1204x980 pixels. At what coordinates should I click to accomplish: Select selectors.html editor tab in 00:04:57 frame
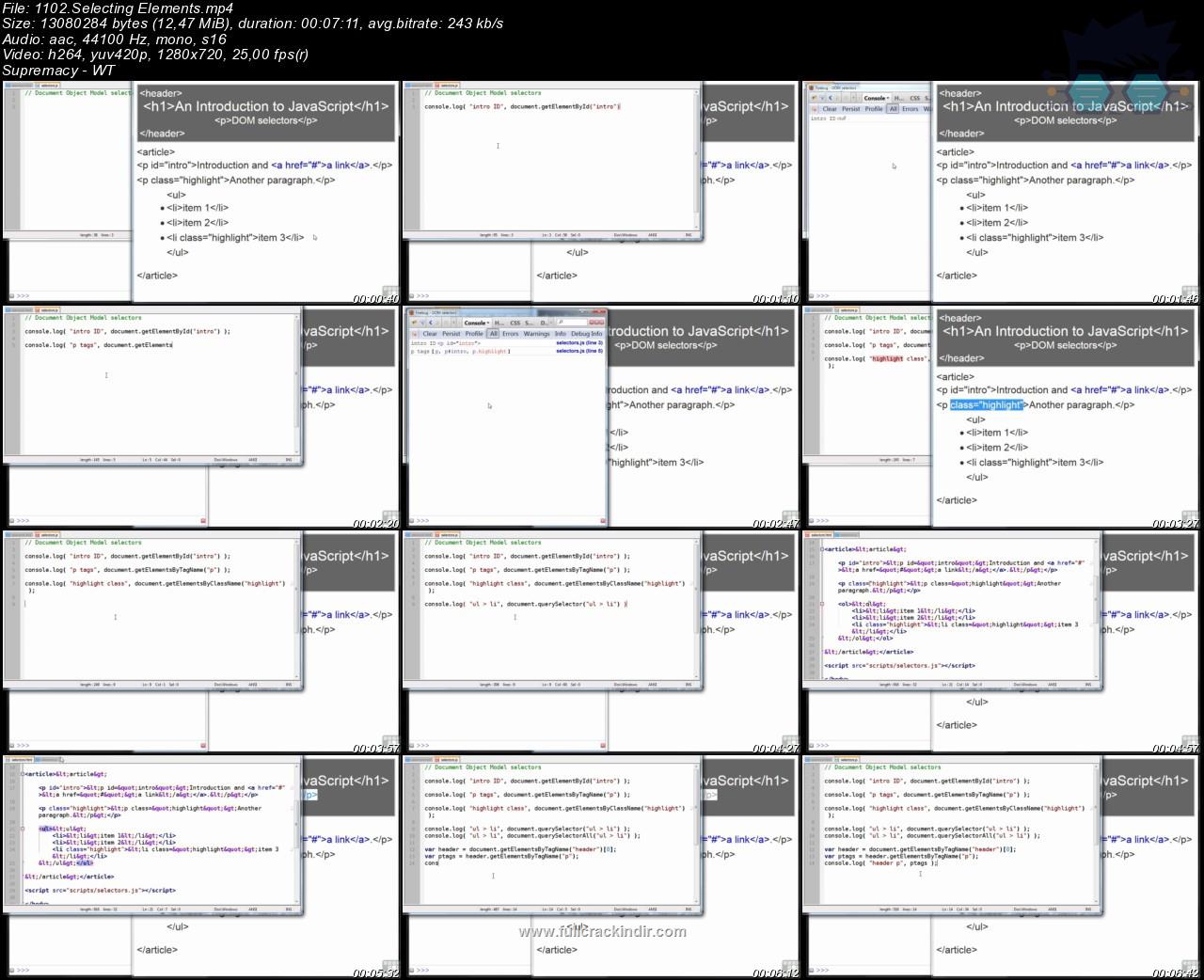click(x=818, y=535)
